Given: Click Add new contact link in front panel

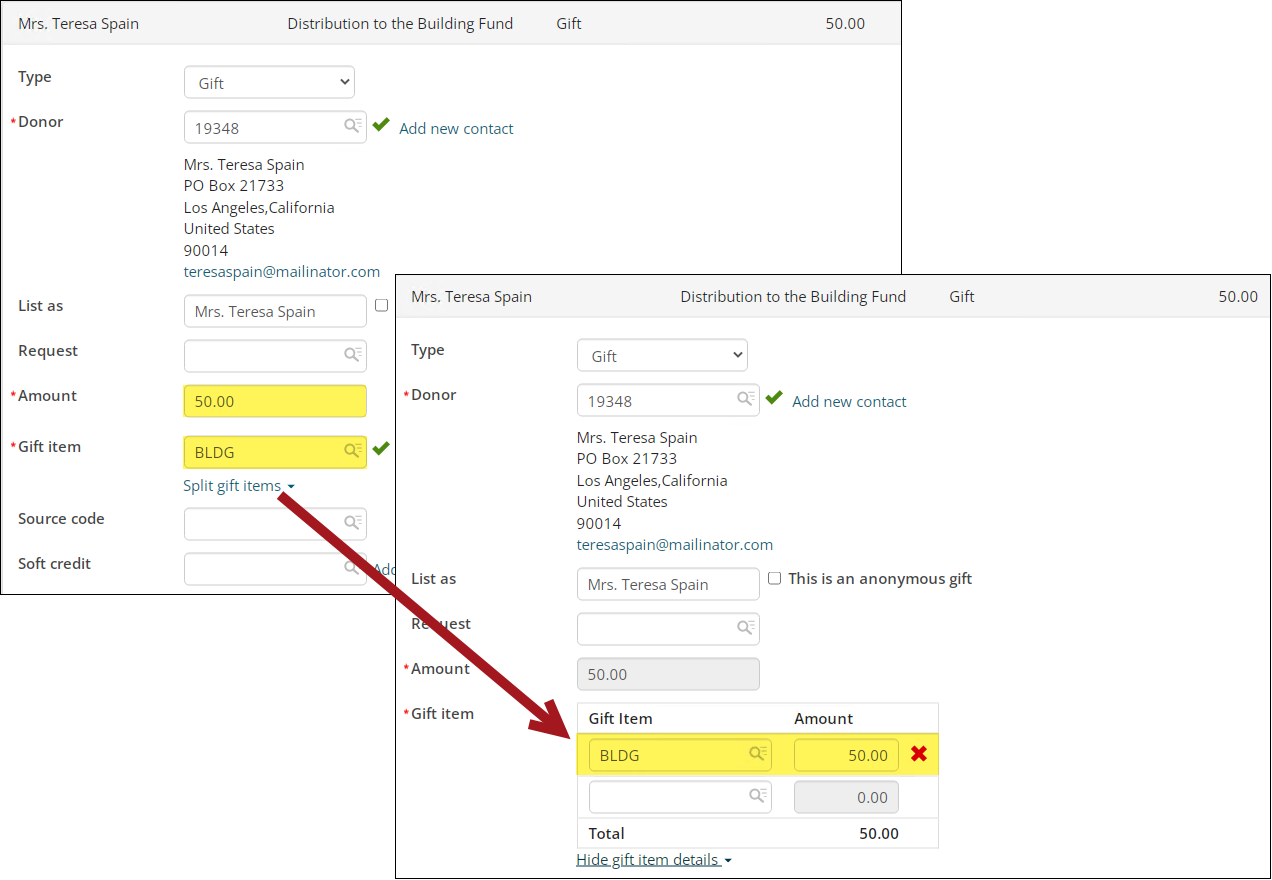Looking at the screenshot, I should (849, 401).
